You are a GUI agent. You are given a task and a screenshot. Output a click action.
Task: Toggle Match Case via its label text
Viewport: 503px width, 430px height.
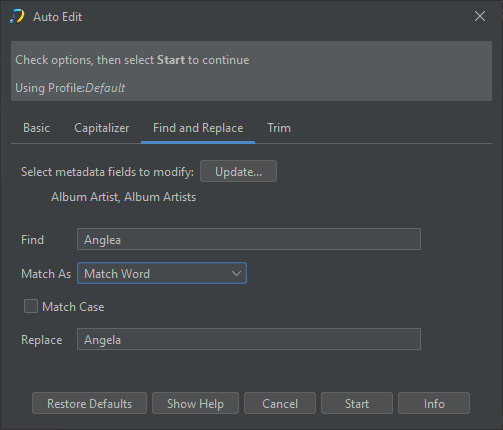[73, 307]
